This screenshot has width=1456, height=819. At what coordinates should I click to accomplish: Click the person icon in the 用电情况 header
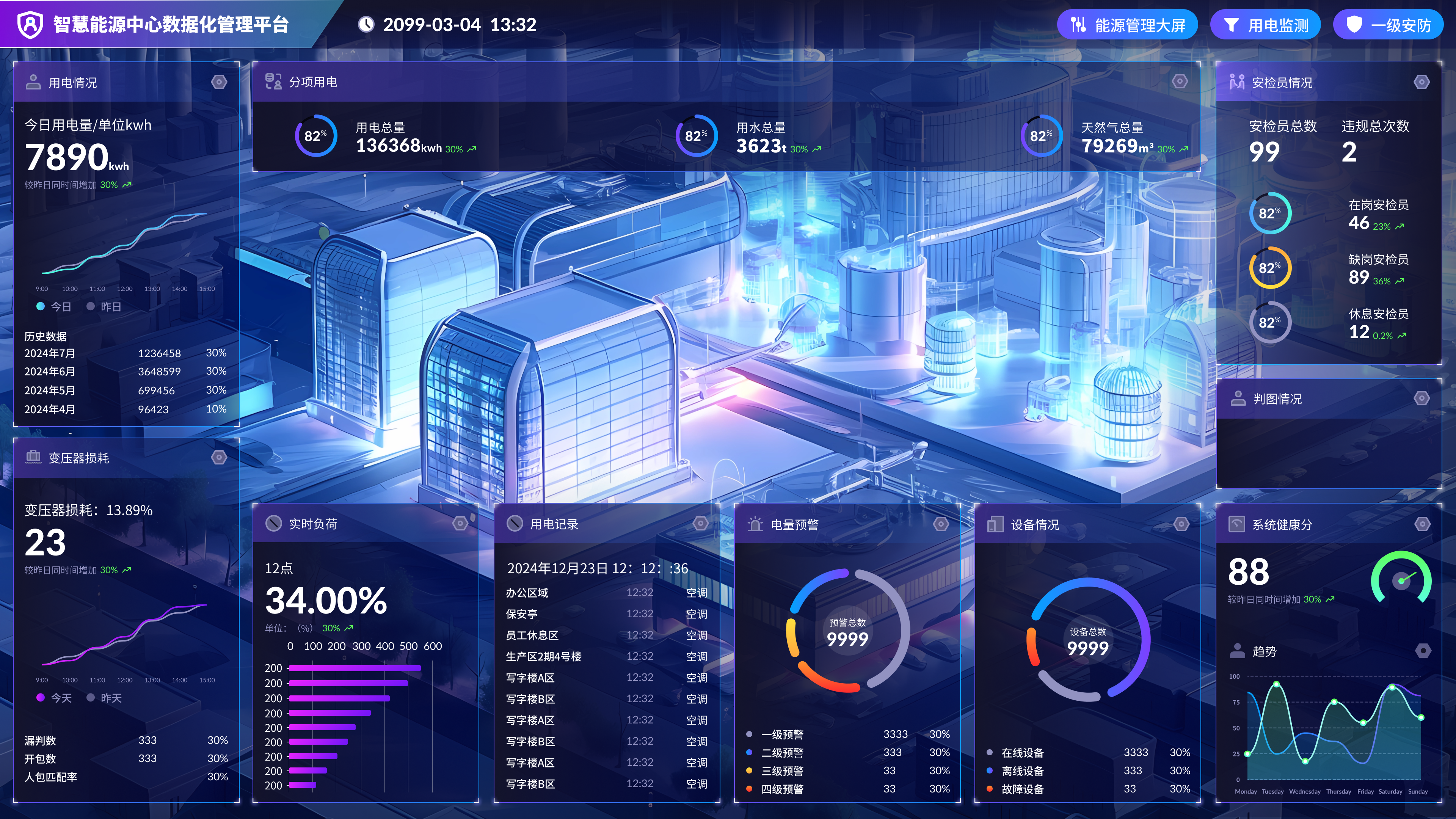[33, 82]
